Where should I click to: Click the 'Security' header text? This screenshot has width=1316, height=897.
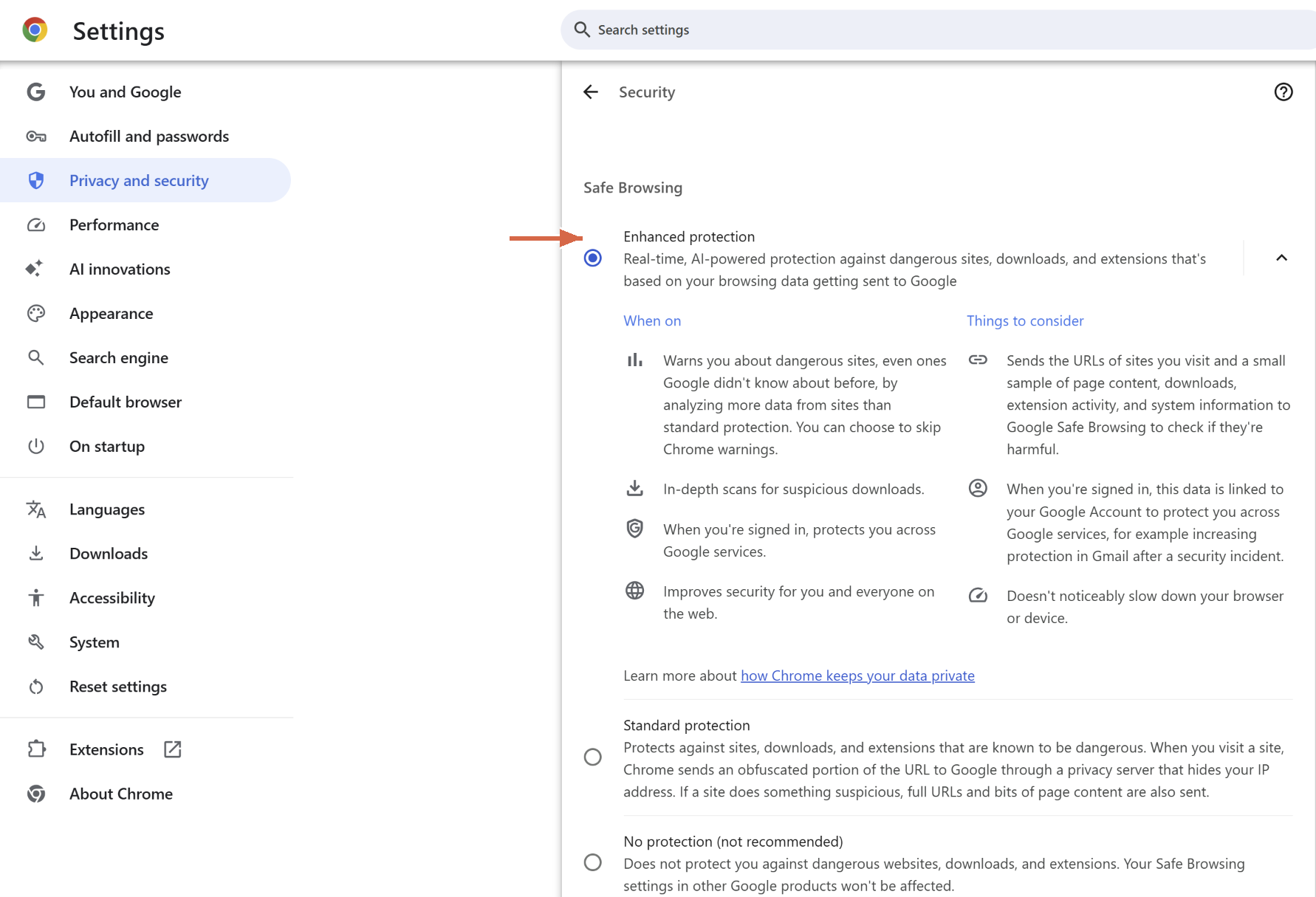[x=647, y=92]
